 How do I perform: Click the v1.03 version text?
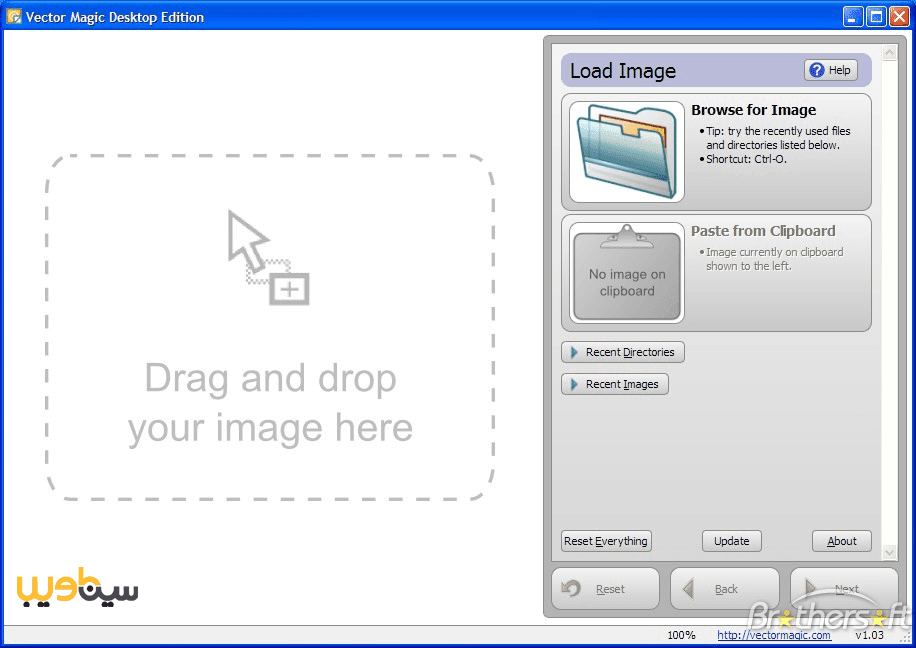869,635
